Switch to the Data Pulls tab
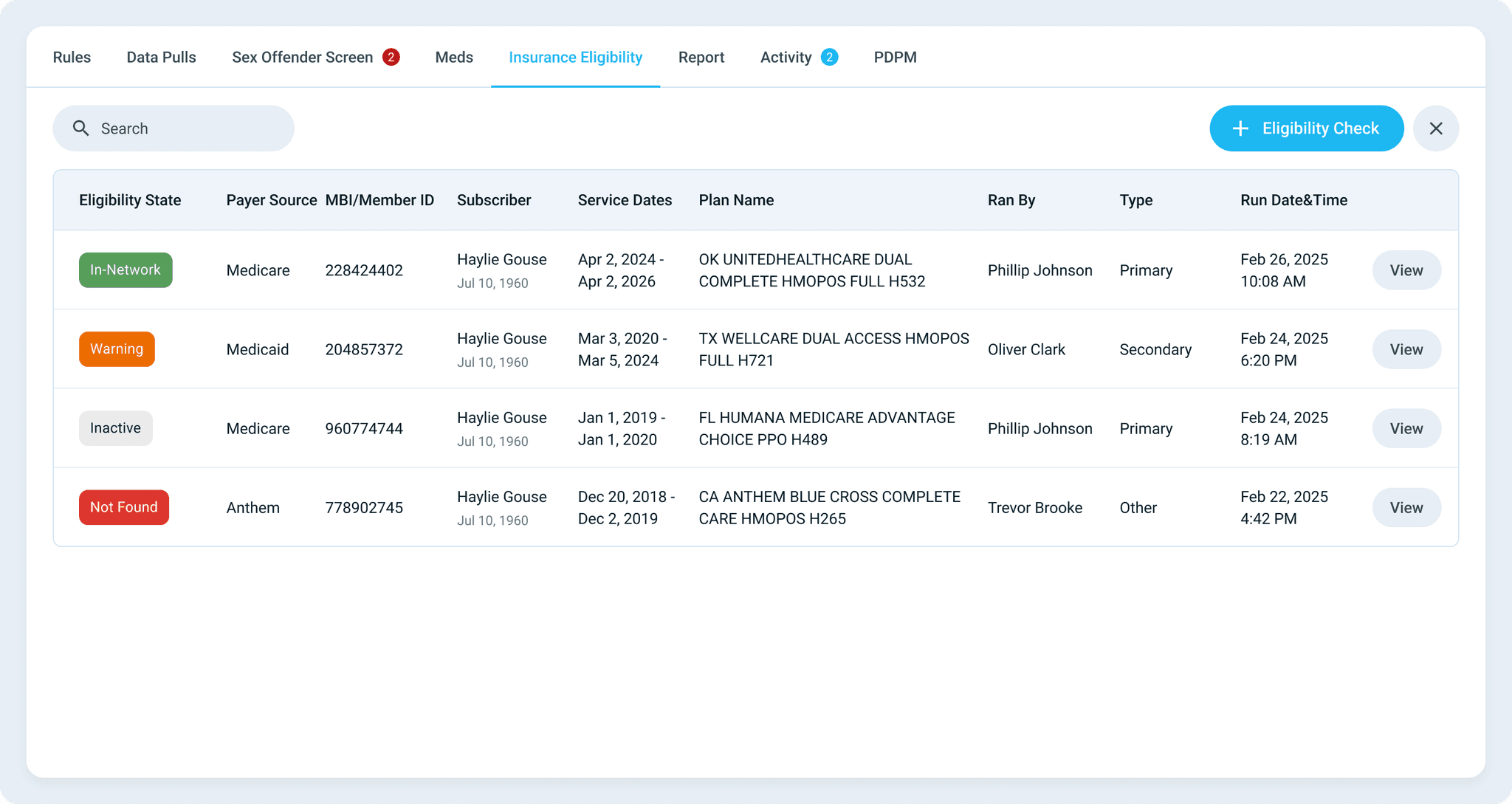 pyautogui.click(x=161, y=57)
